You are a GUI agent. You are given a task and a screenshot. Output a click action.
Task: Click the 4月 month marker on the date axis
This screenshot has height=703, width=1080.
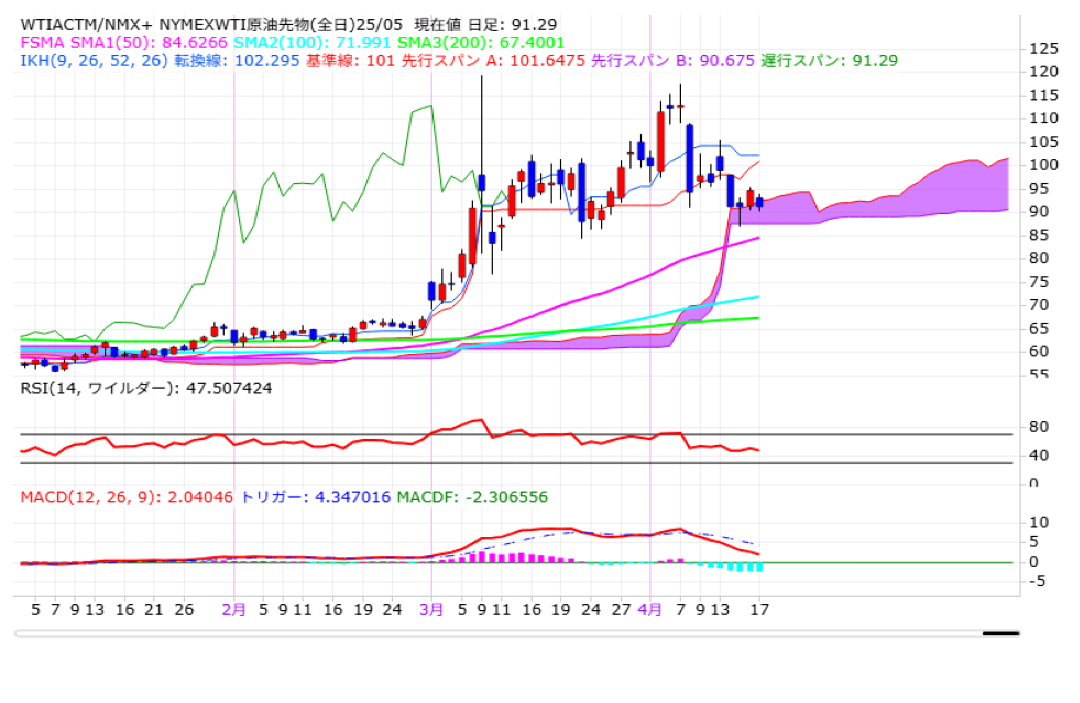click(650, 607)
